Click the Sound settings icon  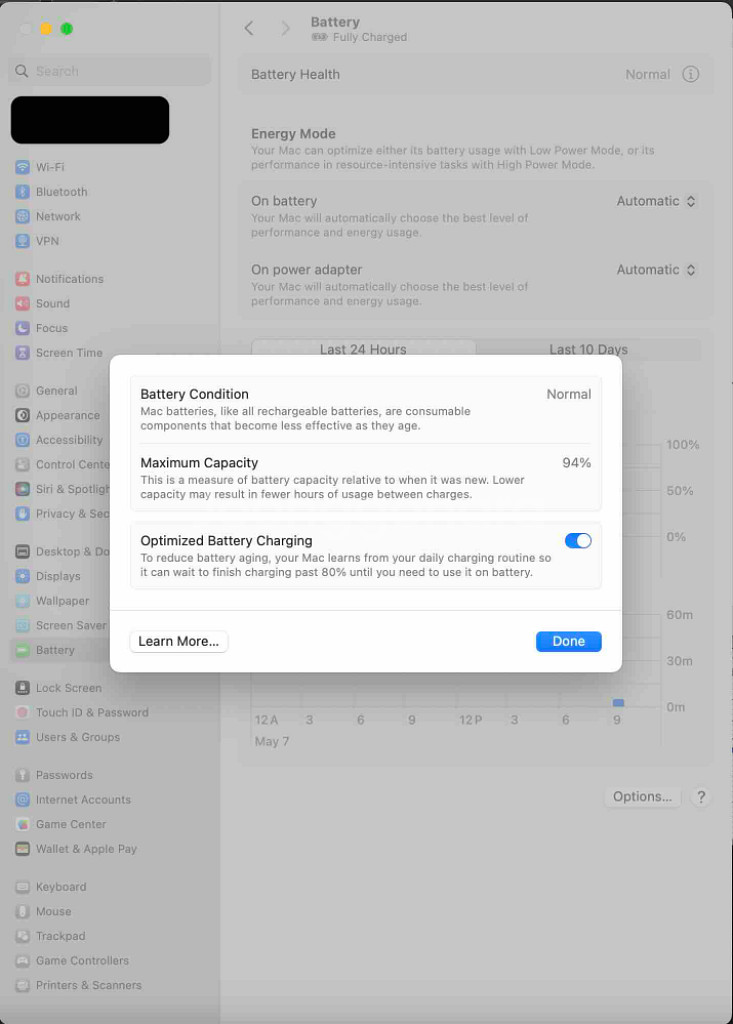tap(22, 304)
